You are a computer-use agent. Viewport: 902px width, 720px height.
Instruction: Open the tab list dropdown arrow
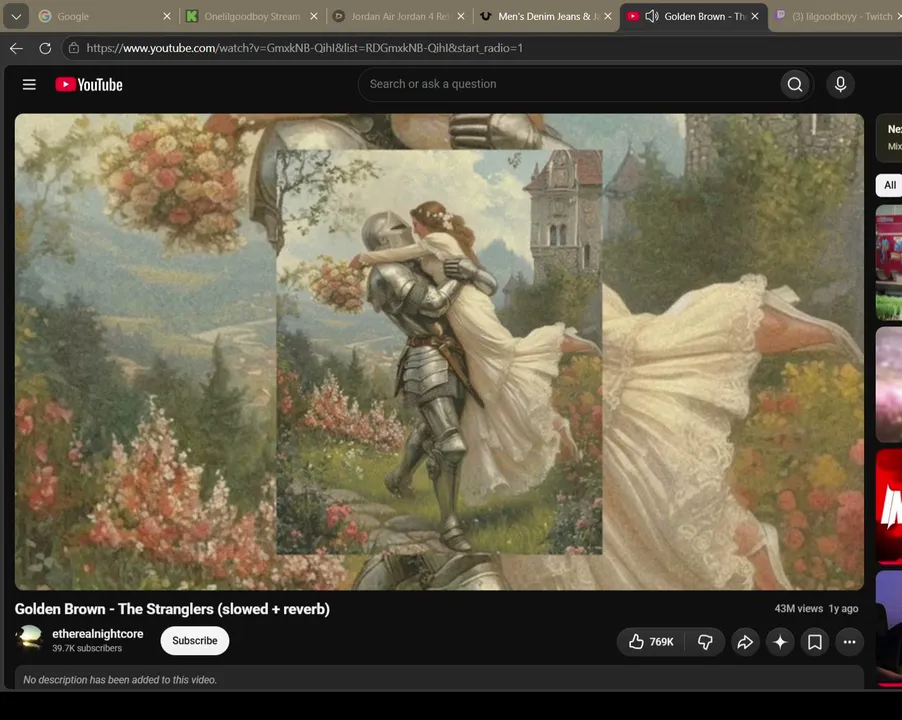pyautogui.click(x=16, y=17)
